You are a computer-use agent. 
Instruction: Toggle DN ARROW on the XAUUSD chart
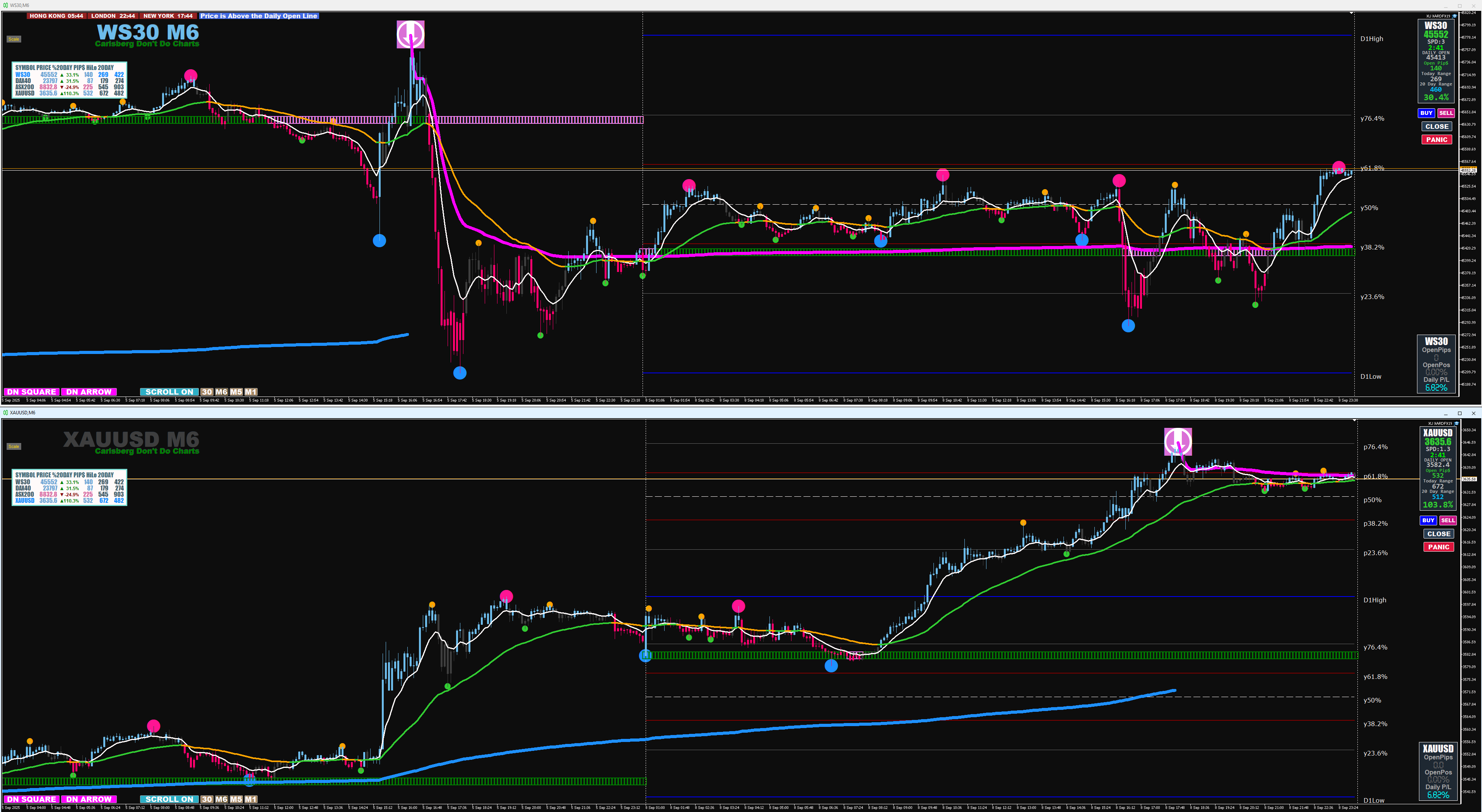tap(89, 799)
